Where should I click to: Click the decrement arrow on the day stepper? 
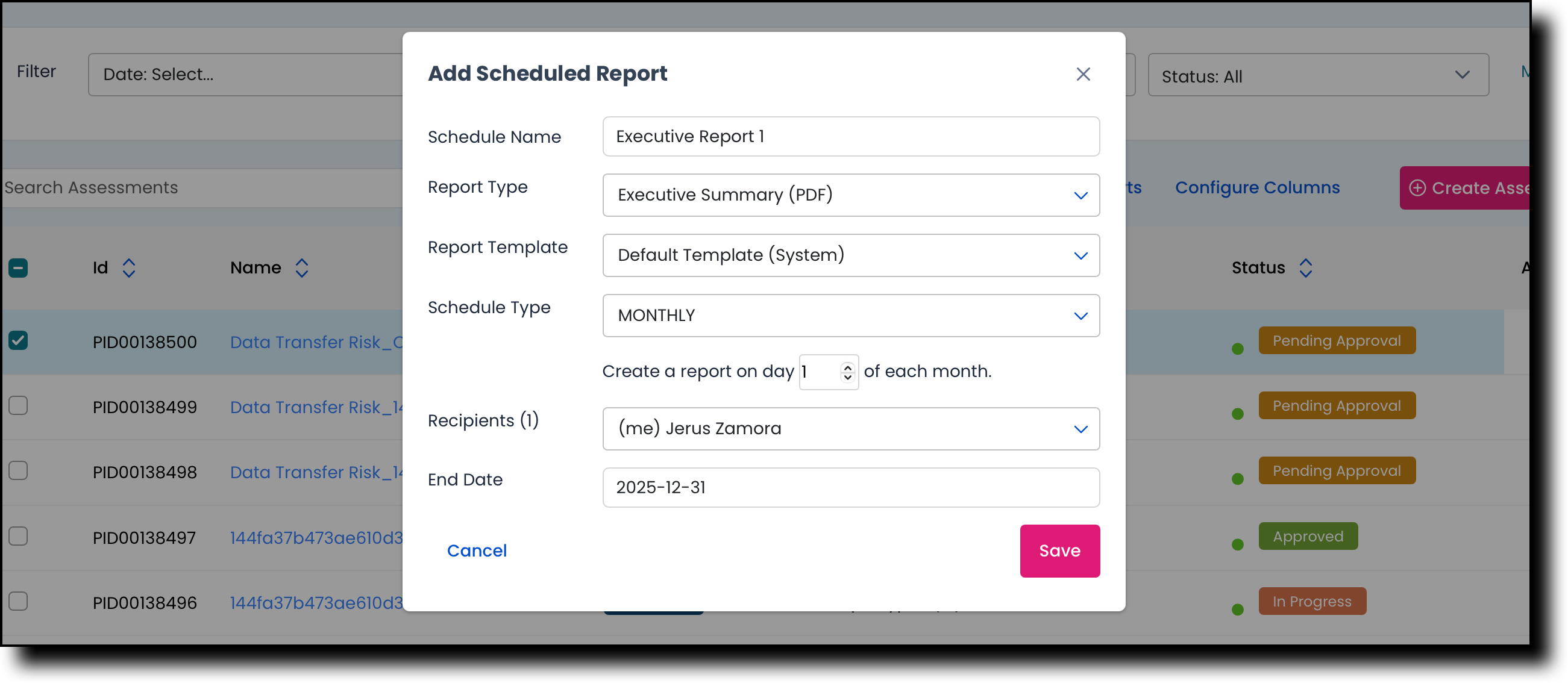tap(847, 379)
